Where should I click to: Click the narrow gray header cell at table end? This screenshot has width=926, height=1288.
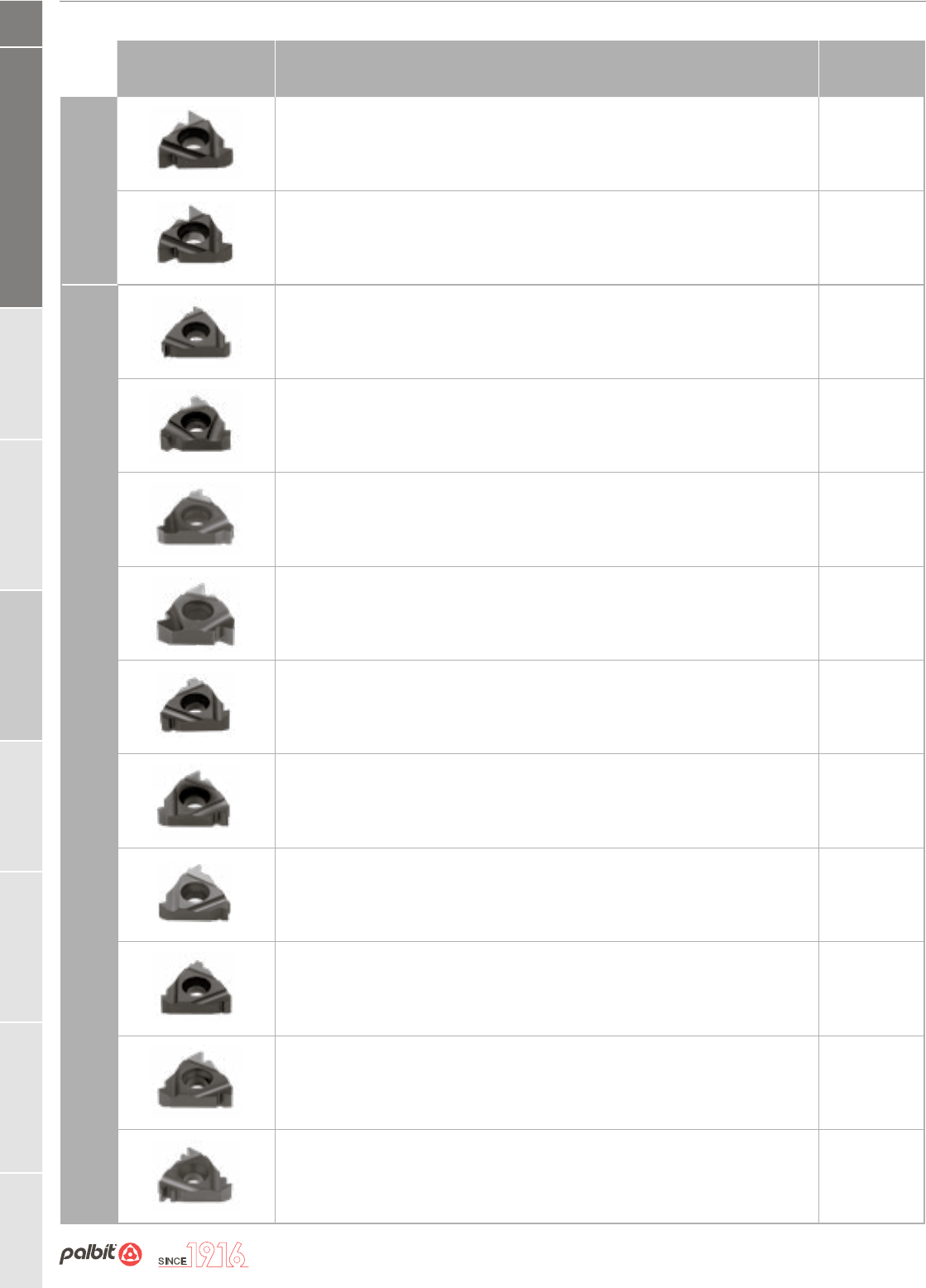(x=871, y=69)
